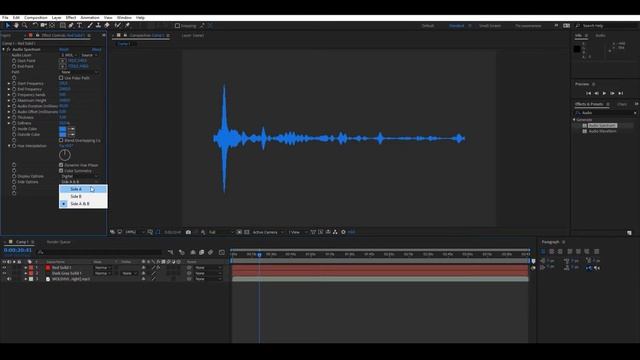The height and width of the screenshot is (360, 640).
Task: Click the snapshot camera icon in viewer
Action: (188, 232)
